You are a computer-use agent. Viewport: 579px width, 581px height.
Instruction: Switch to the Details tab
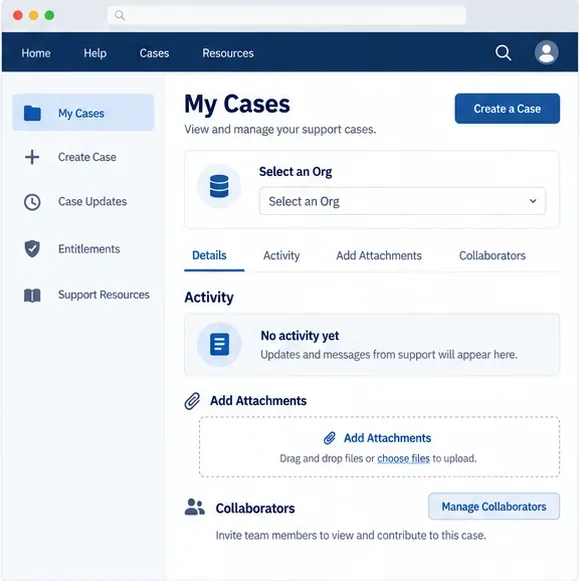[x=209, y=255]
